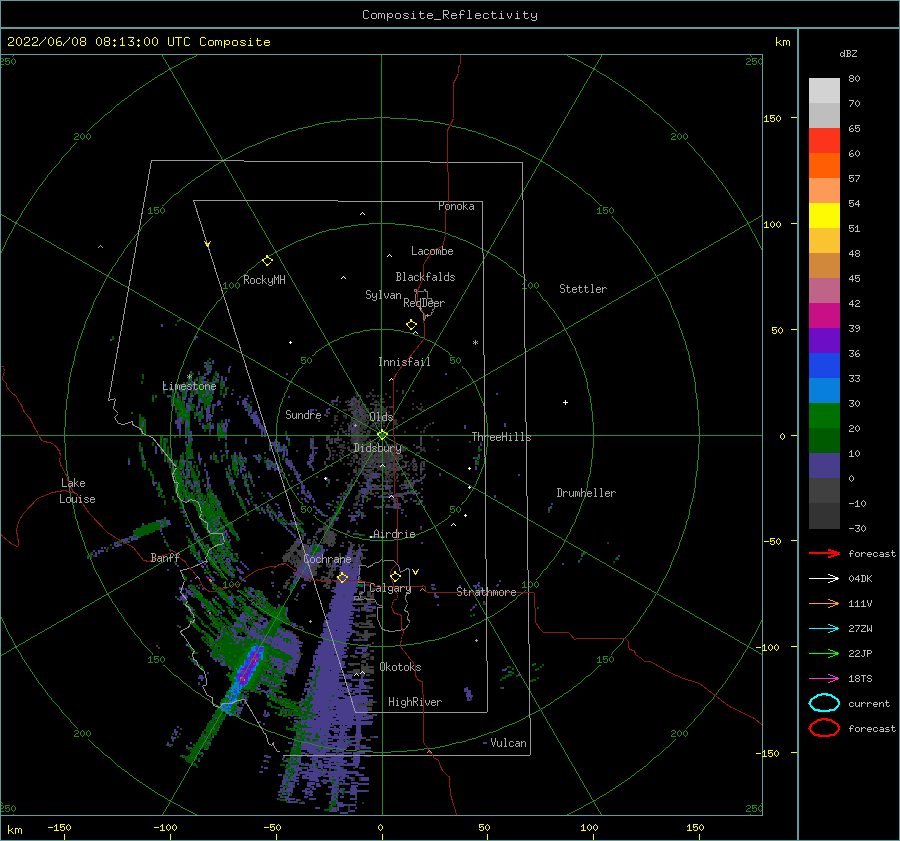
Task: Click the Sylvan label on the map
Action: pyautogui.click(x=383, y=295)
